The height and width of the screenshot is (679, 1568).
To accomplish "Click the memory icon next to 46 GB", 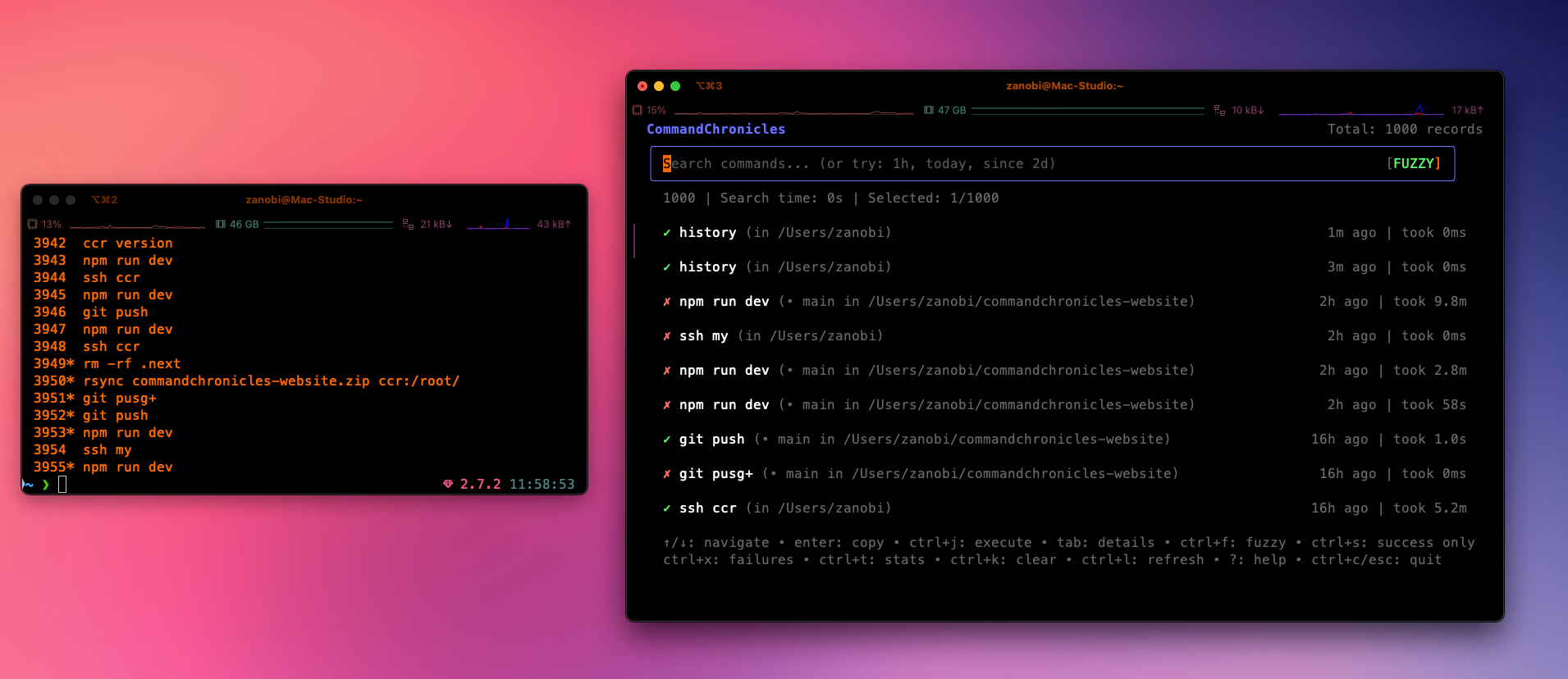I will pos(221,224).
